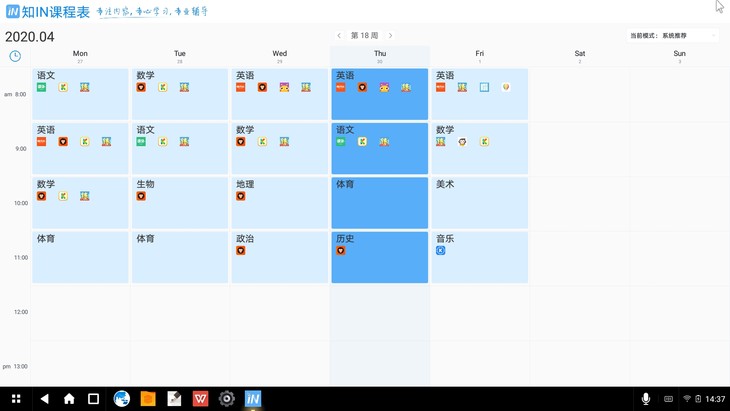
Task: Launch the app icon in Wednesday's 地理 class
Action: click(x=241, y=196)
